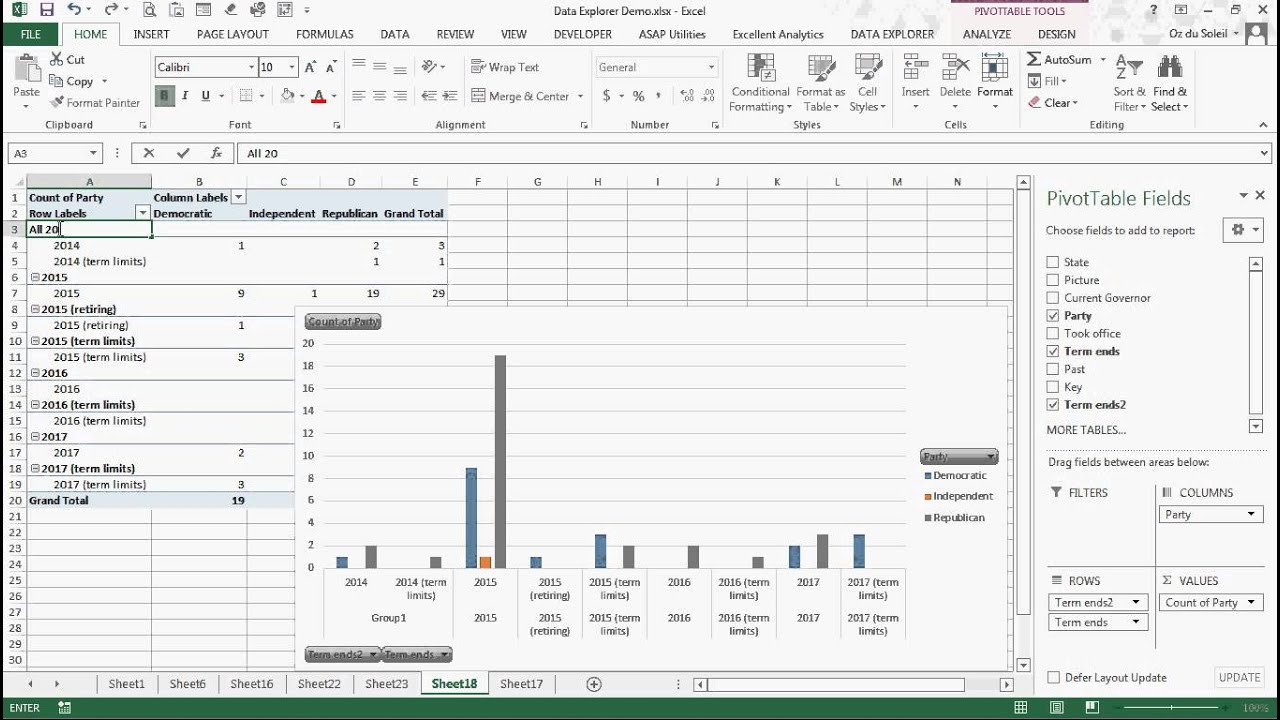
Task: Click Insert Function fx icon
Action: 216,153
